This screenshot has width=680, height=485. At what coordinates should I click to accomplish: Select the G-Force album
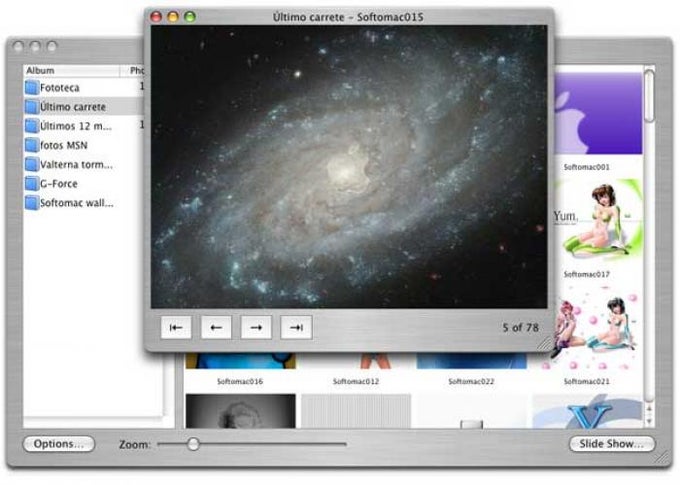pyautogui.click(x=84, y=184)
